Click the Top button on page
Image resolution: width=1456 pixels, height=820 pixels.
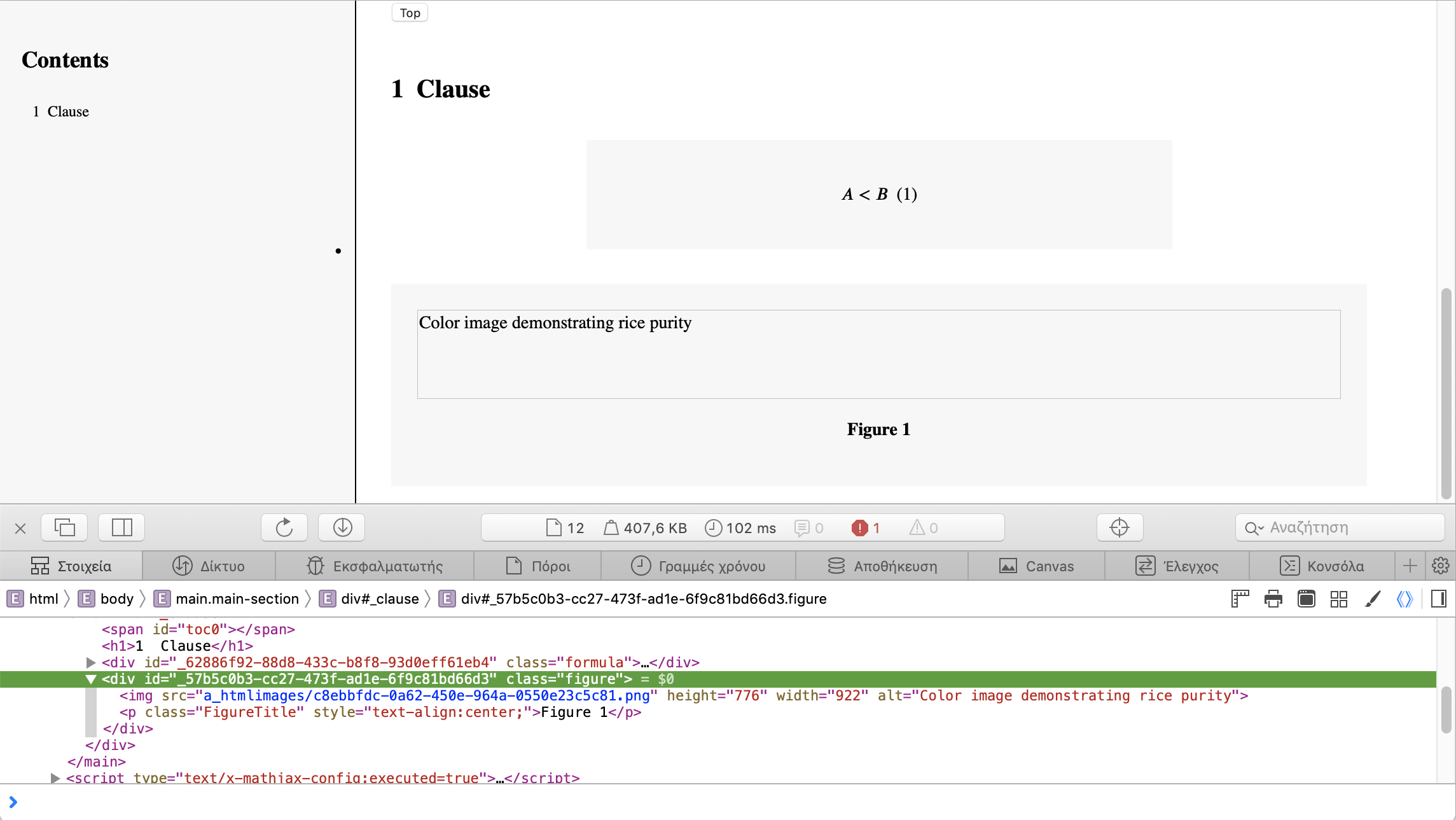pyautogui.click(x=410, y=13)
